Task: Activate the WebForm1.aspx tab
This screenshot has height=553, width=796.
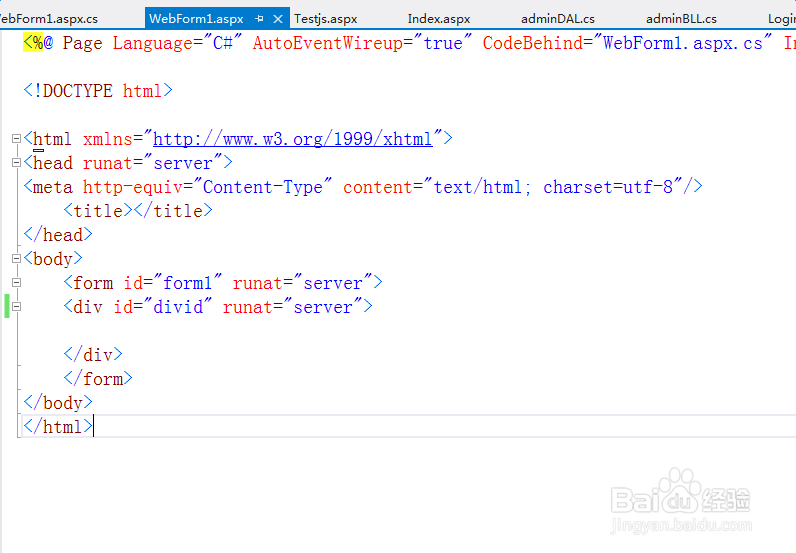Action: point(196,19)
